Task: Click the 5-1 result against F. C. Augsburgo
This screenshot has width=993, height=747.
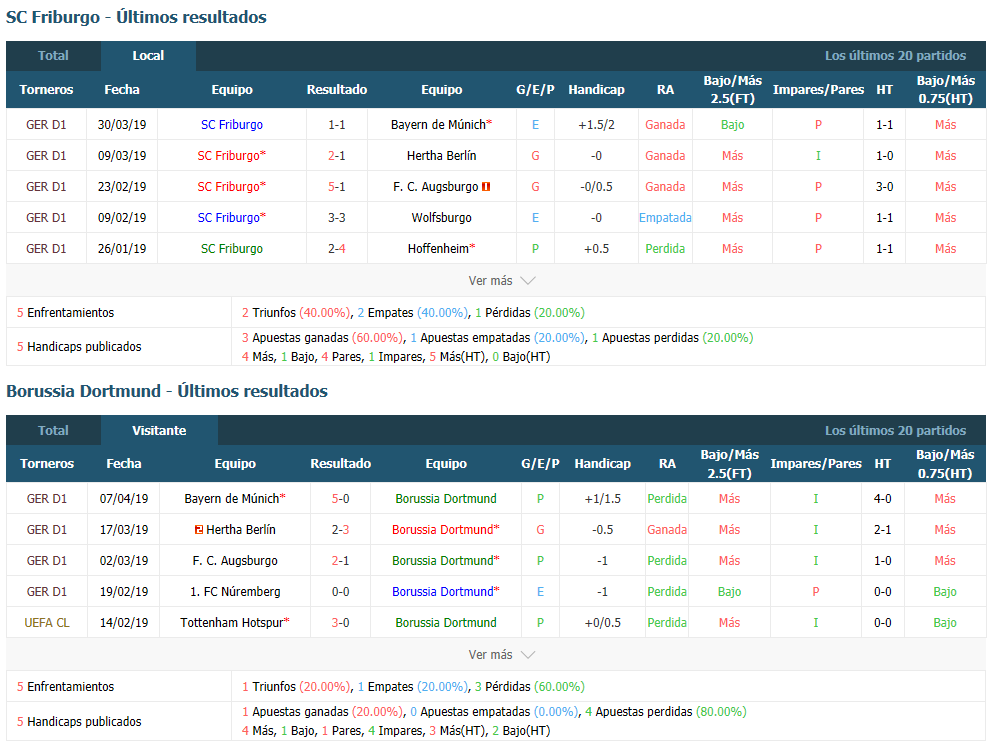Action: [x=337, y=187]
